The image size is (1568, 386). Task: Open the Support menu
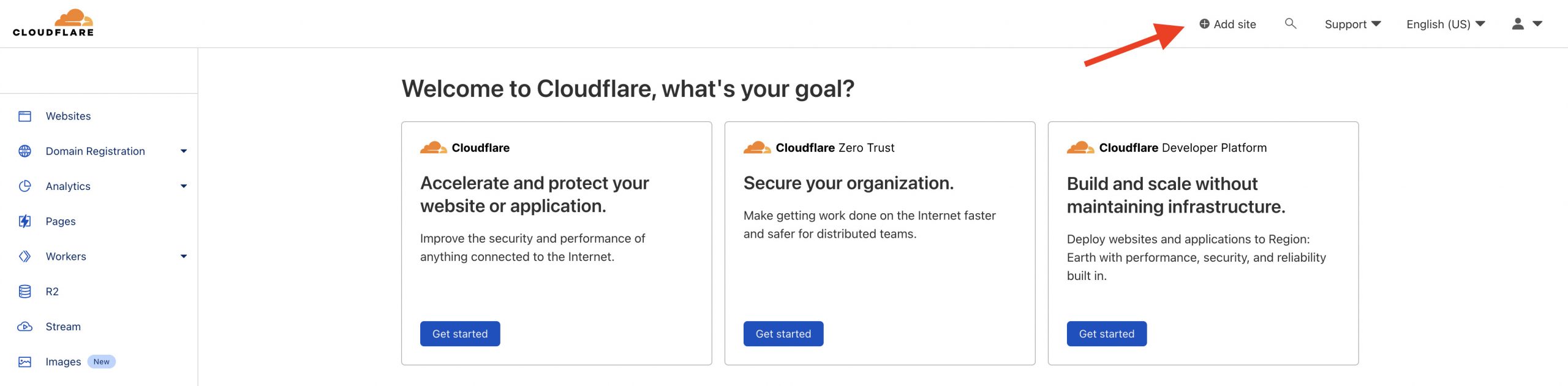(x=1352, y=24)
